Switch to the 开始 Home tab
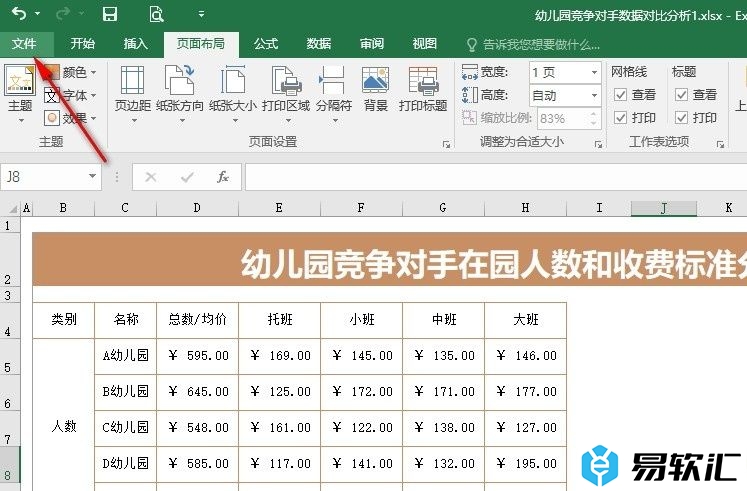The image size is (747, 491). (82, 44)
